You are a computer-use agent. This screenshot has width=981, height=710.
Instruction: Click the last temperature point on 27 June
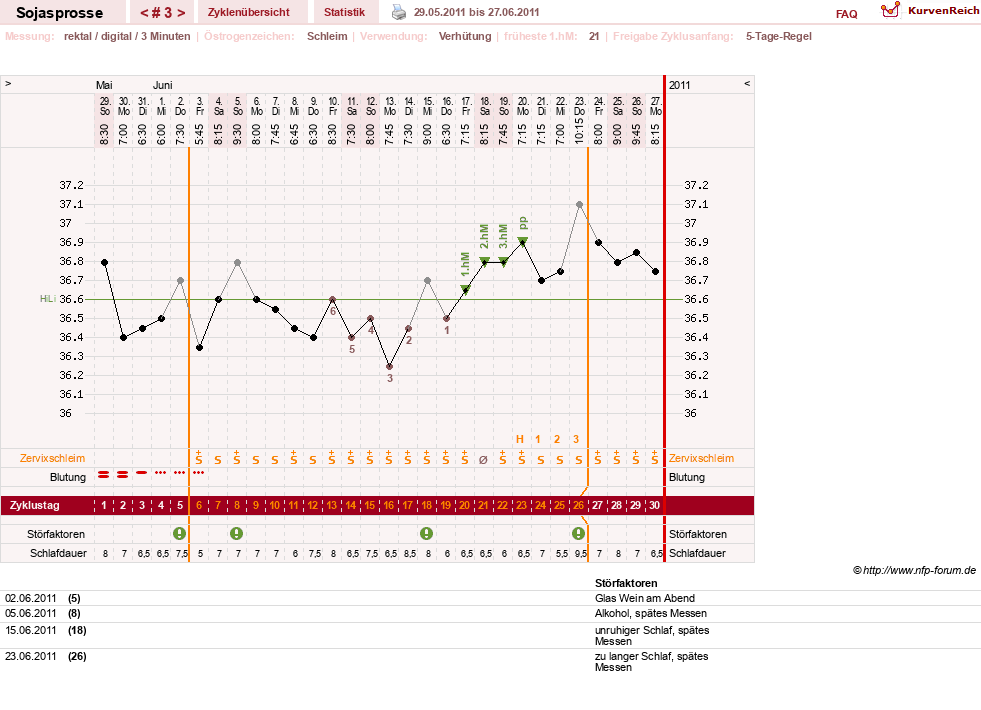point(655,271)
